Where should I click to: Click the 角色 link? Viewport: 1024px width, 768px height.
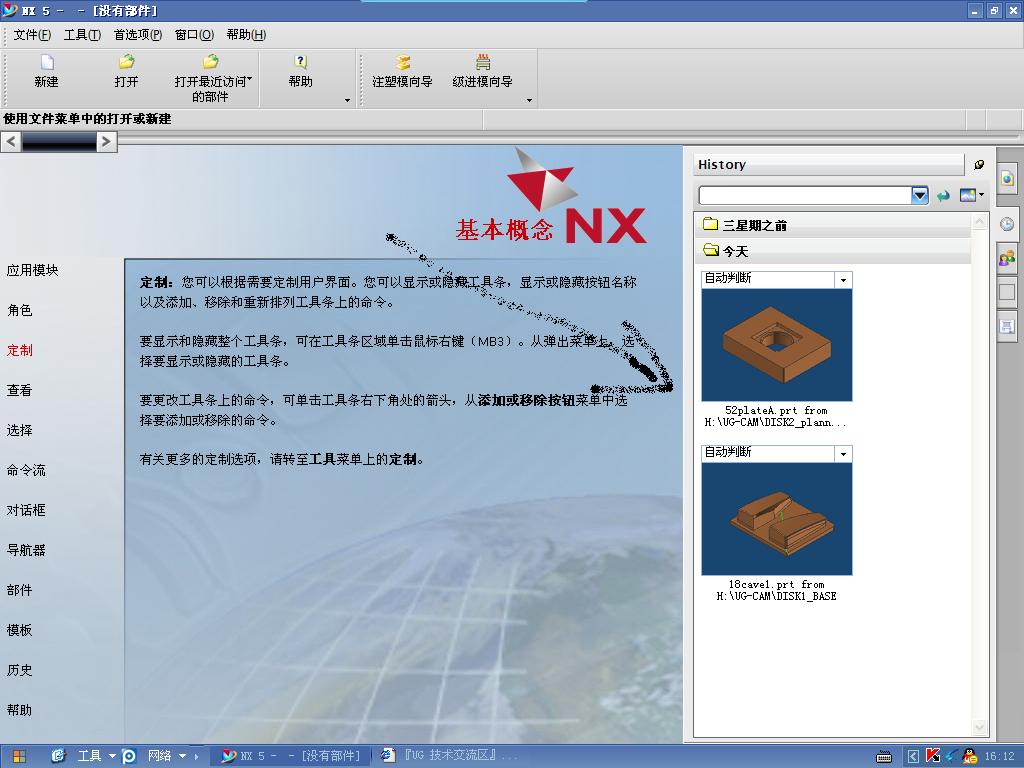(x=20, y=310)
